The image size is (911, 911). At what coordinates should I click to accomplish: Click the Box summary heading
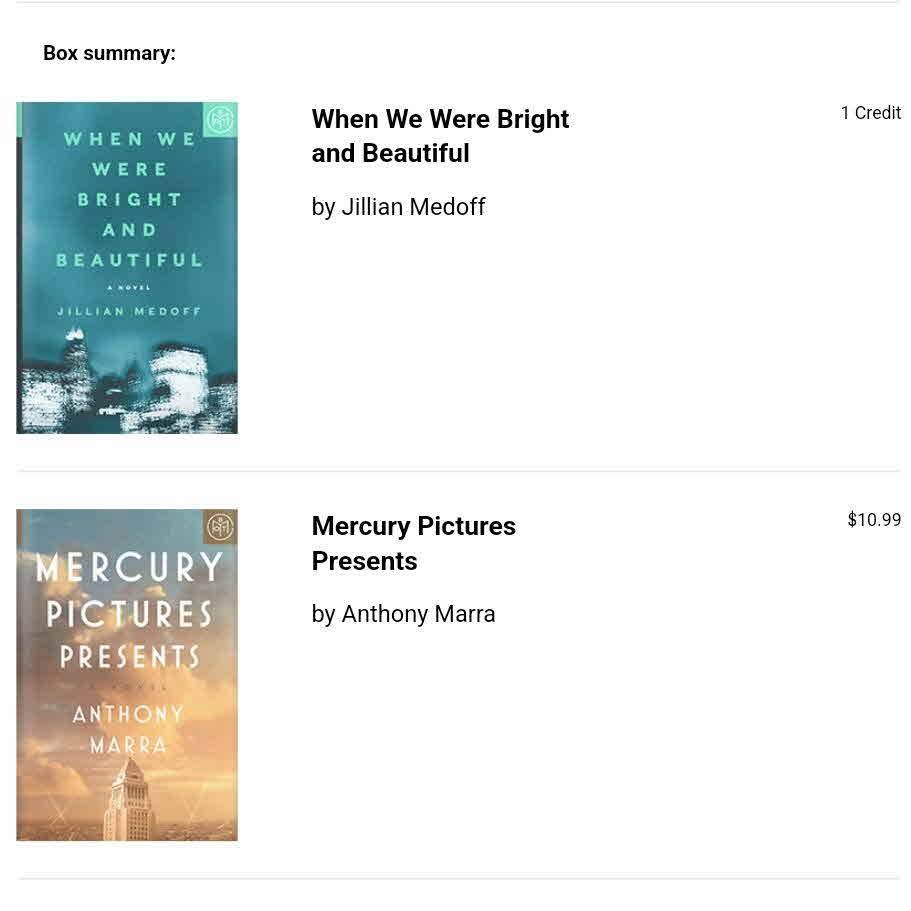click(x=109, y=53)
